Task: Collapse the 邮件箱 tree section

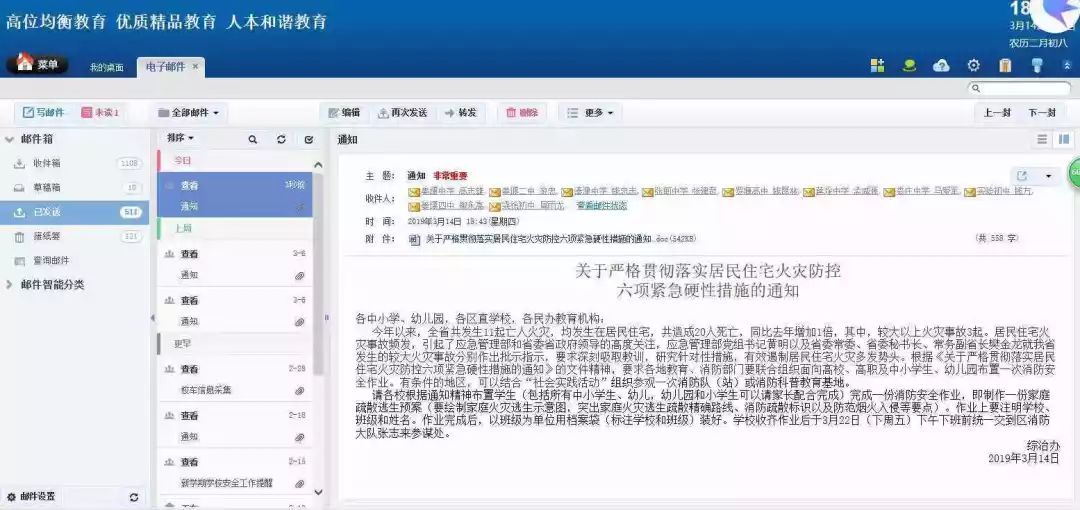Action: 10,139
